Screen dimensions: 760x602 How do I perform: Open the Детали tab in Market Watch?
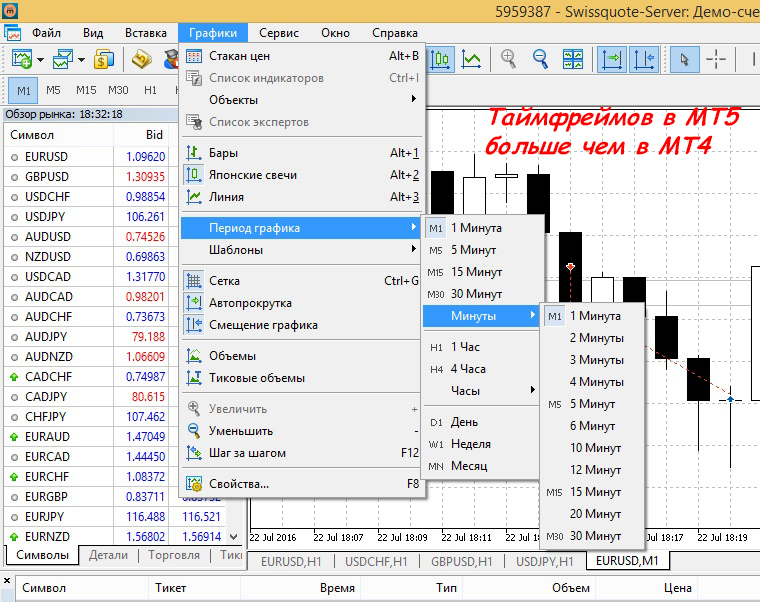(108, 555)
